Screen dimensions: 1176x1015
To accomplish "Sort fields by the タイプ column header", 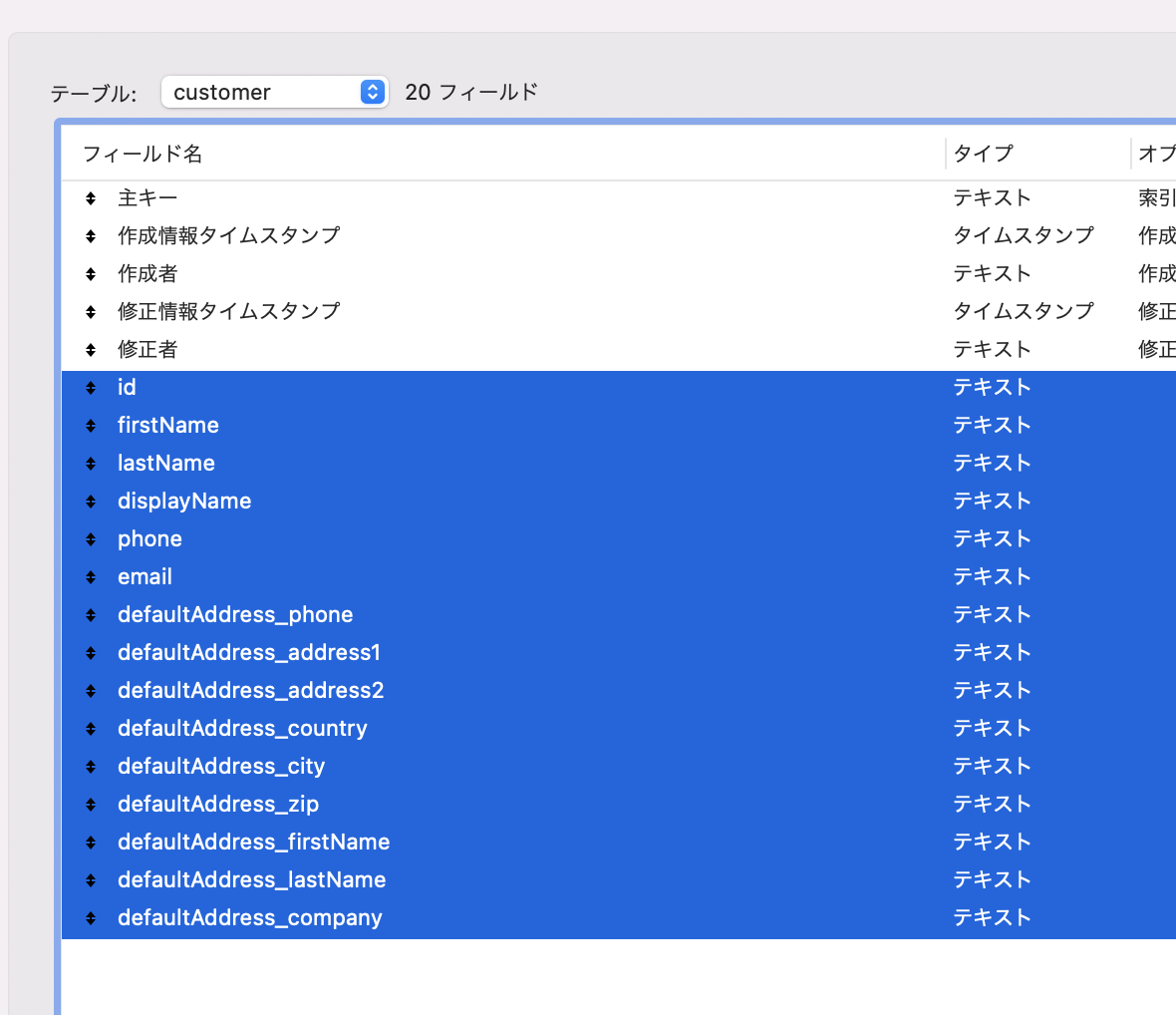I will (x=982, y=154).
